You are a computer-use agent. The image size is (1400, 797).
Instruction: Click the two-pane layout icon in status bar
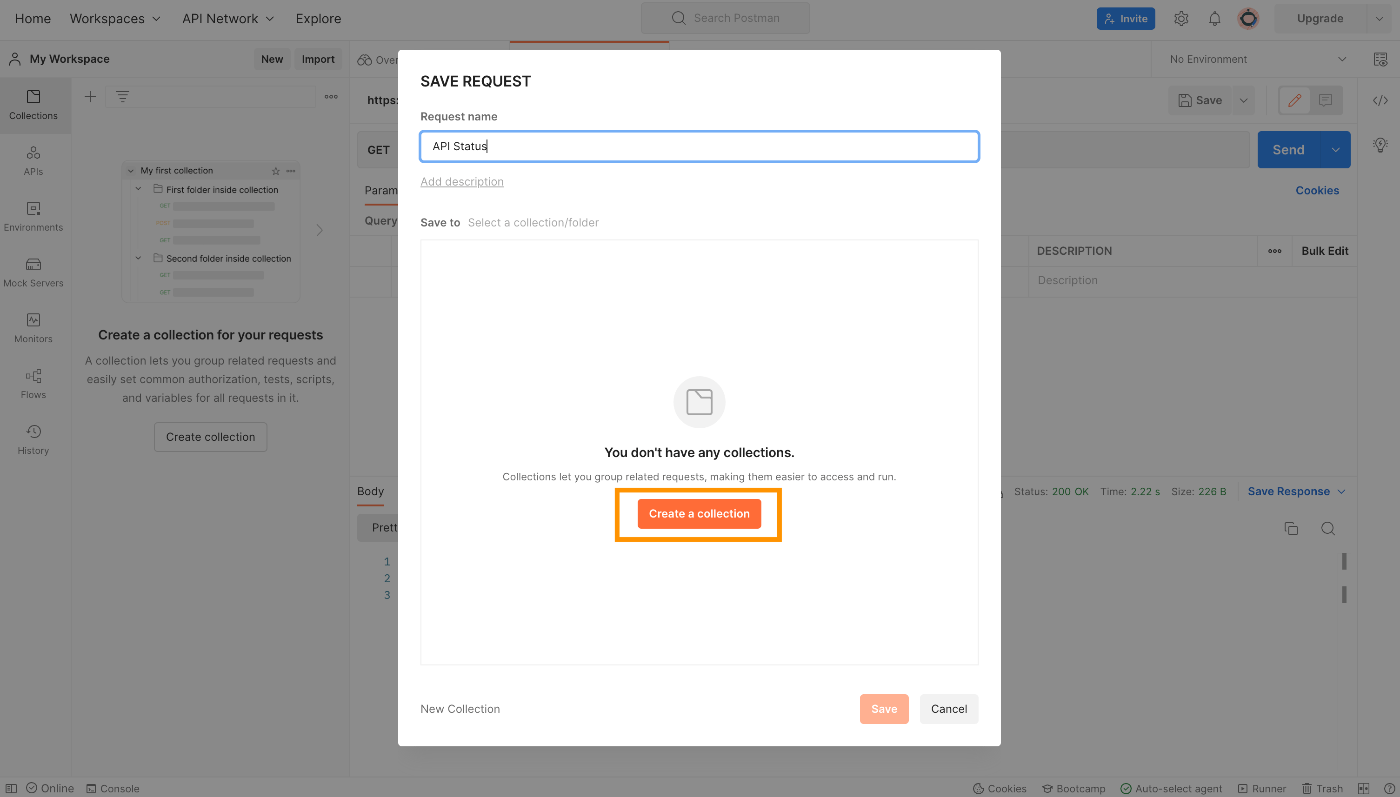tap(1363, 788)
